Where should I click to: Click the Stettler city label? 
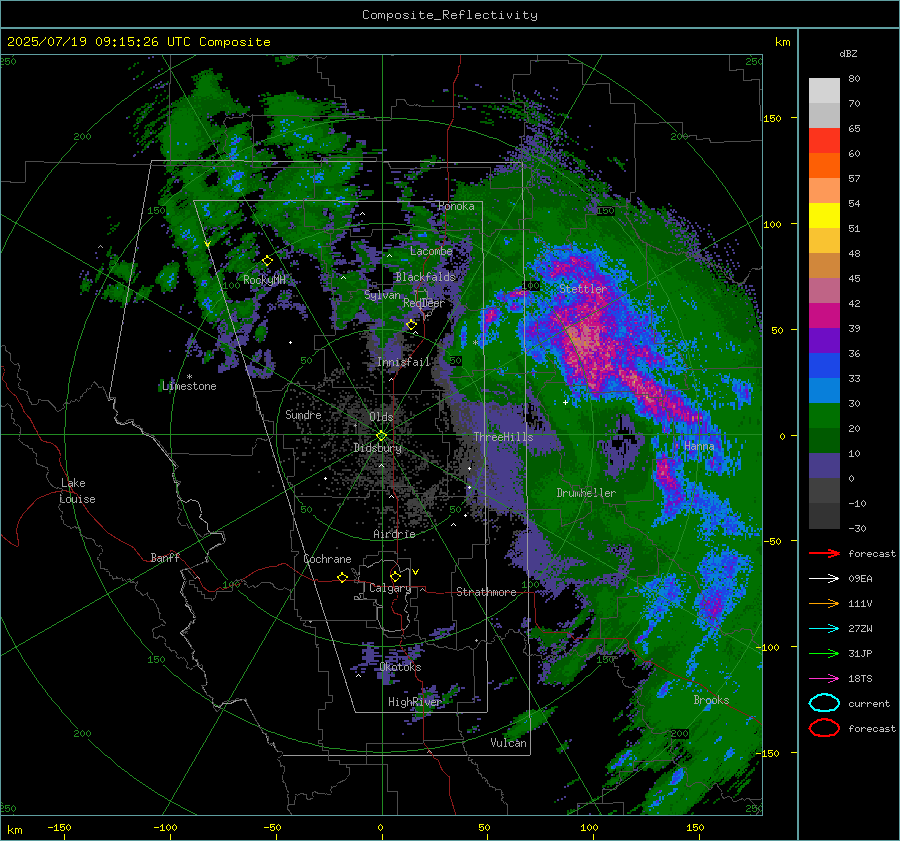point(583,289)
